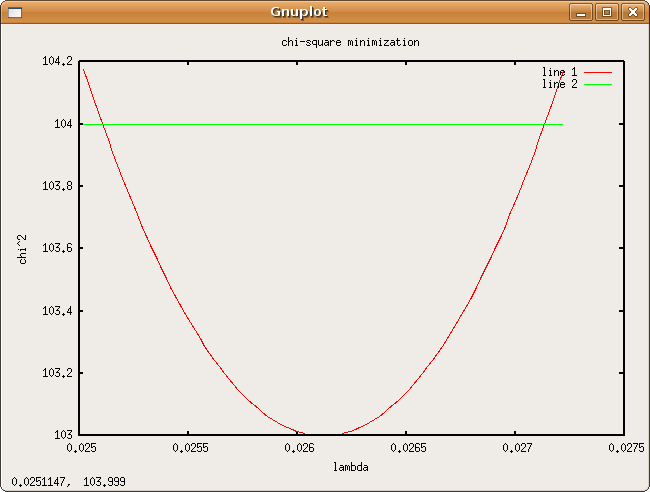Click the 'chi^2' y-axis label
The width and height of the screenshot is (650, 492).
pos(23,247)
